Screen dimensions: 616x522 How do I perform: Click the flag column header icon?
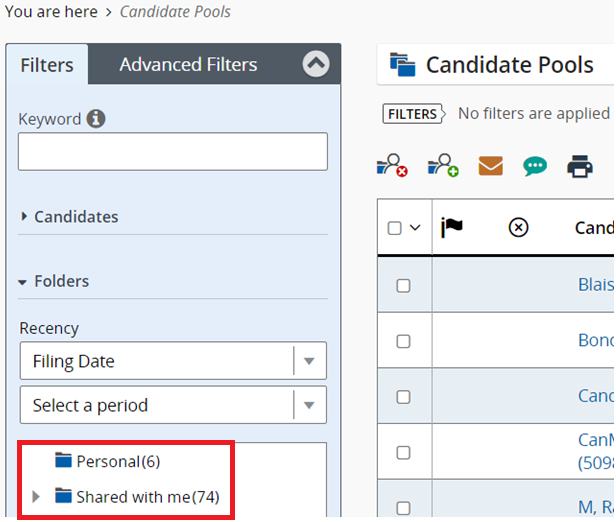coord(452,228)
